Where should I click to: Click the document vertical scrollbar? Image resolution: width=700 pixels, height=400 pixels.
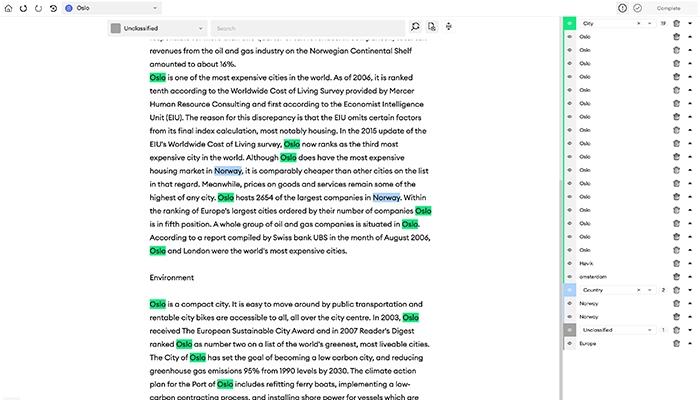coord(561,291)
